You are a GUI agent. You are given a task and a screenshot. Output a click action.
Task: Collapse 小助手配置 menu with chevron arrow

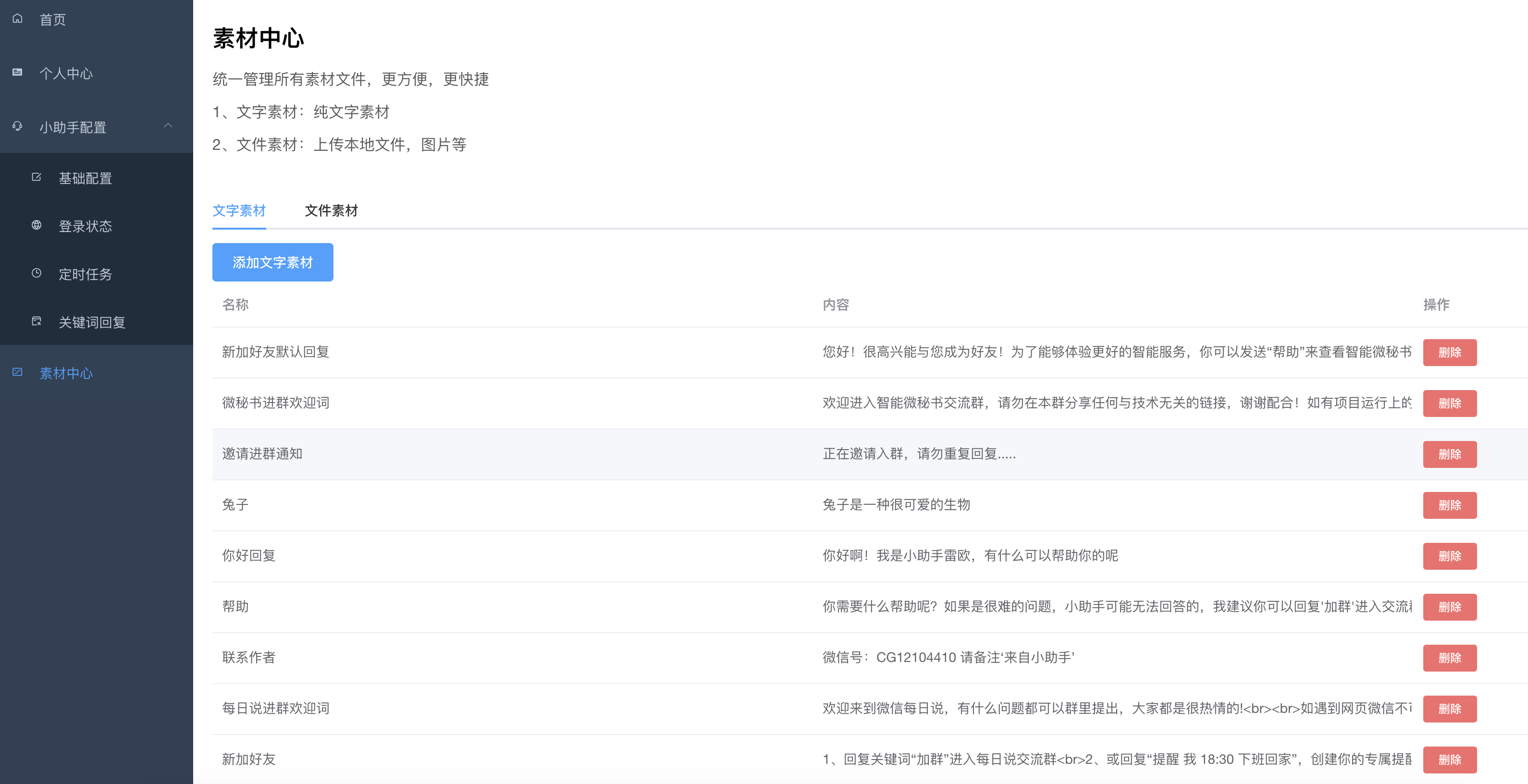169,126
